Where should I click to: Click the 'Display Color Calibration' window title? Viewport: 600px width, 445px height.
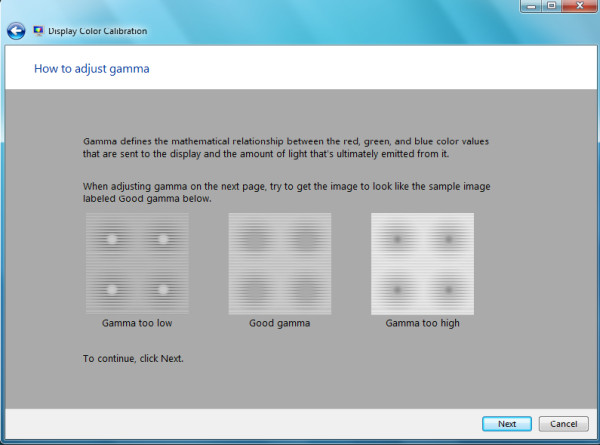98,31
